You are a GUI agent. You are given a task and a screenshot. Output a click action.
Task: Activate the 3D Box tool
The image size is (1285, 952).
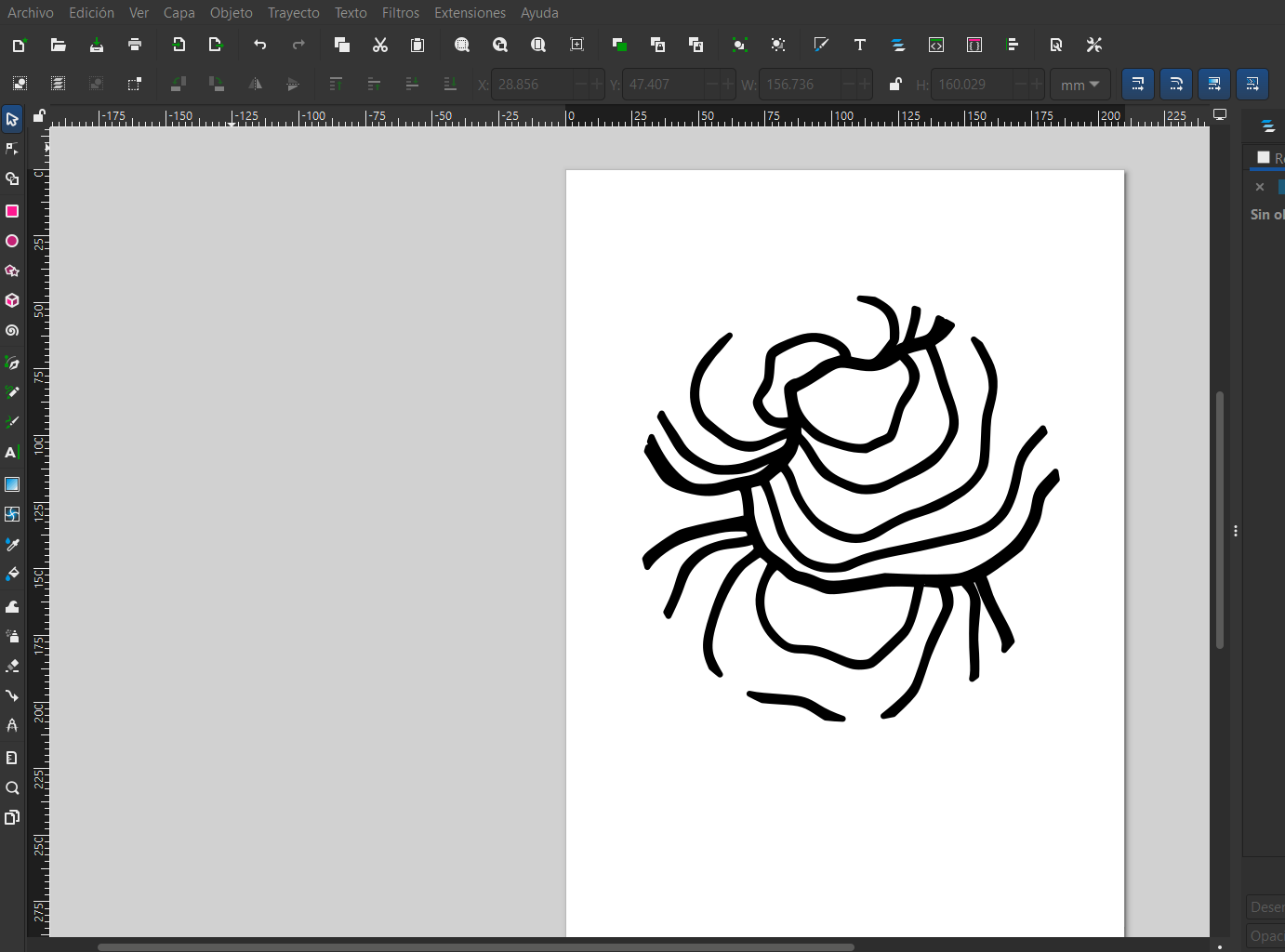pyautogui.click(x=12, y=301)
